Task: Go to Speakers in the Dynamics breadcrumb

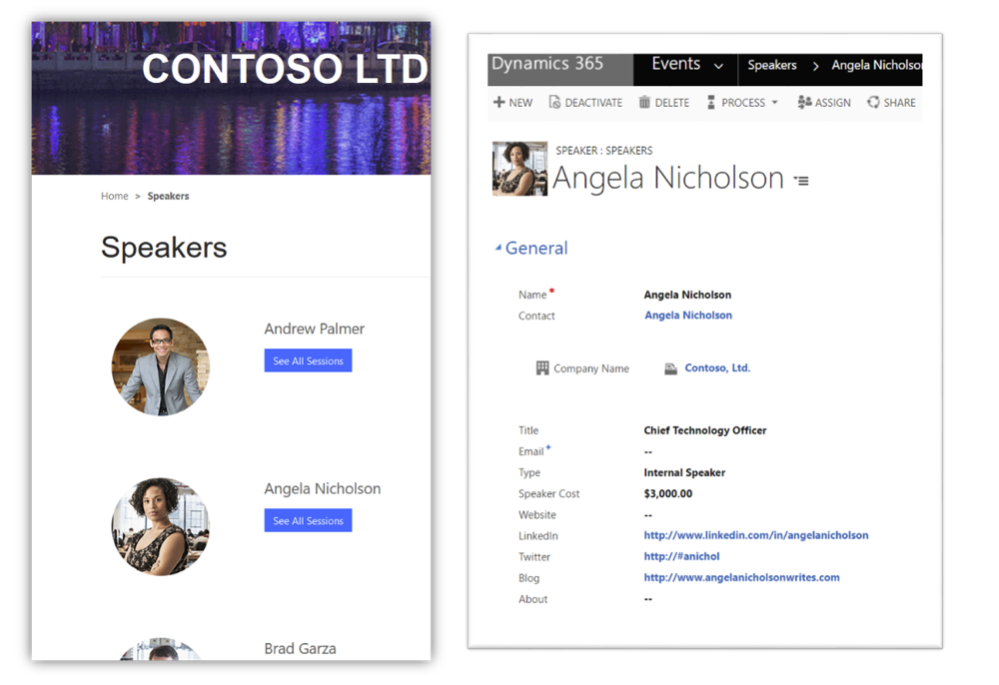Action: click(x=772, y=65)
